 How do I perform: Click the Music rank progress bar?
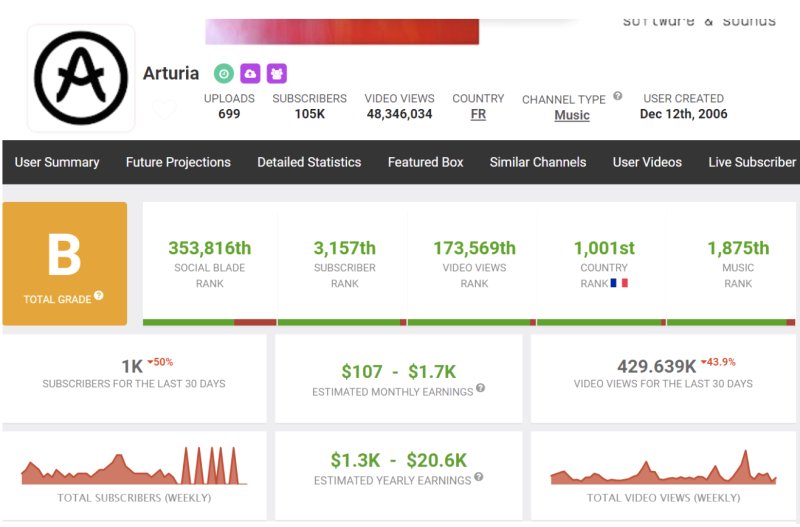pos(731,322)
